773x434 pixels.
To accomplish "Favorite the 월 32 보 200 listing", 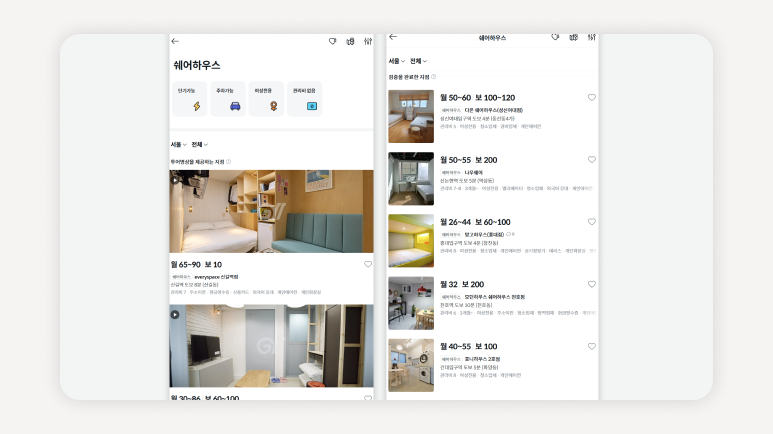I will 592,285.
